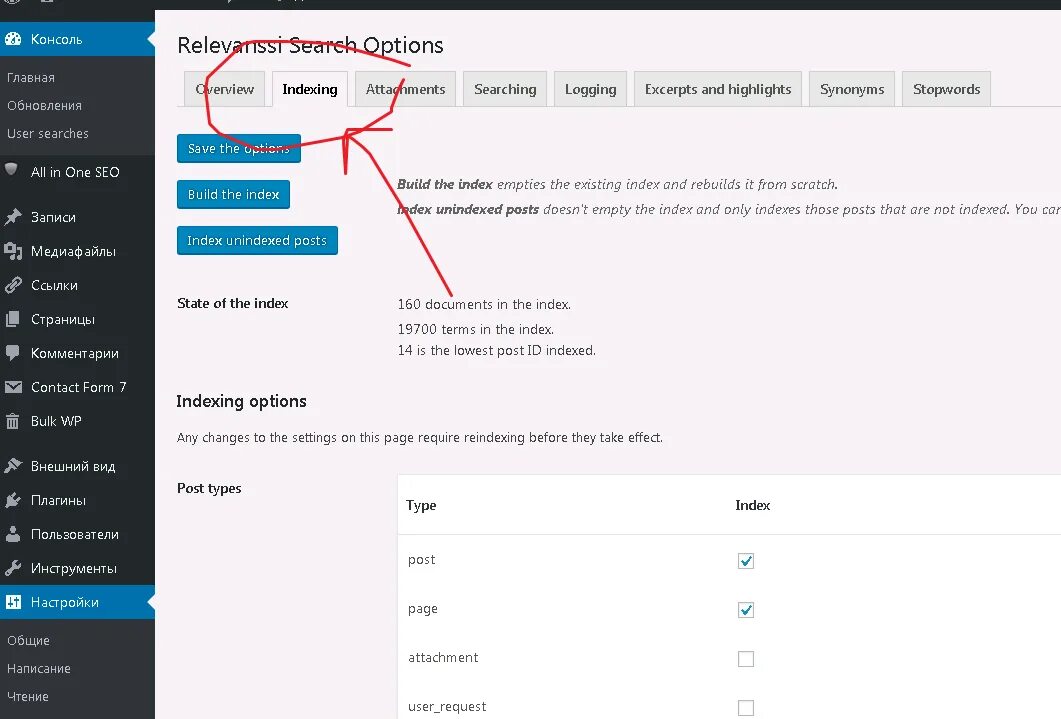This screenshot has height=719, width=1061.
Task: Click the Contact Form 7 envelope icon
Action: 13,387
